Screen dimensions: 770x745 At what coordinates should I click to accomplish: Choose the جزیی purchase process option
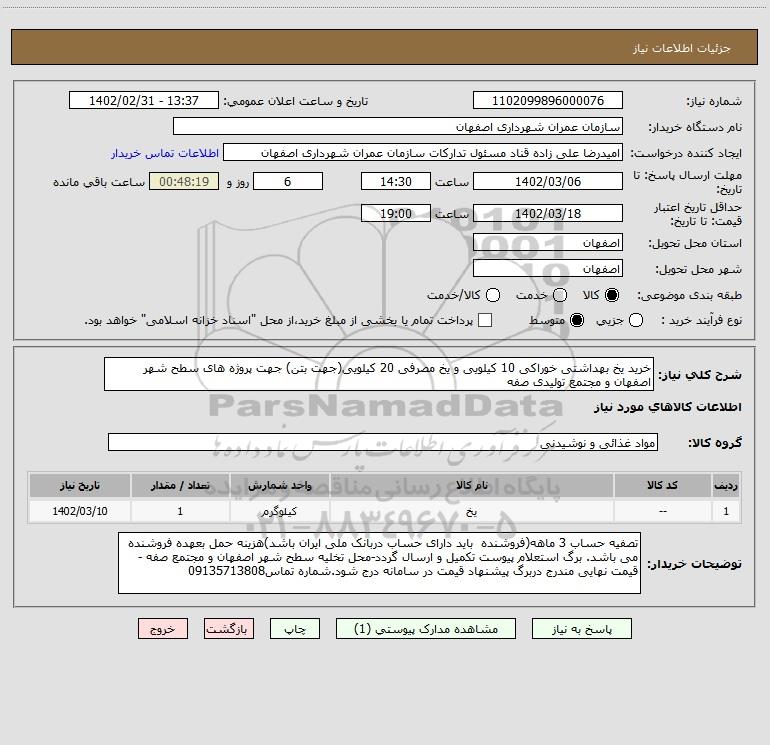coord(636,320)
